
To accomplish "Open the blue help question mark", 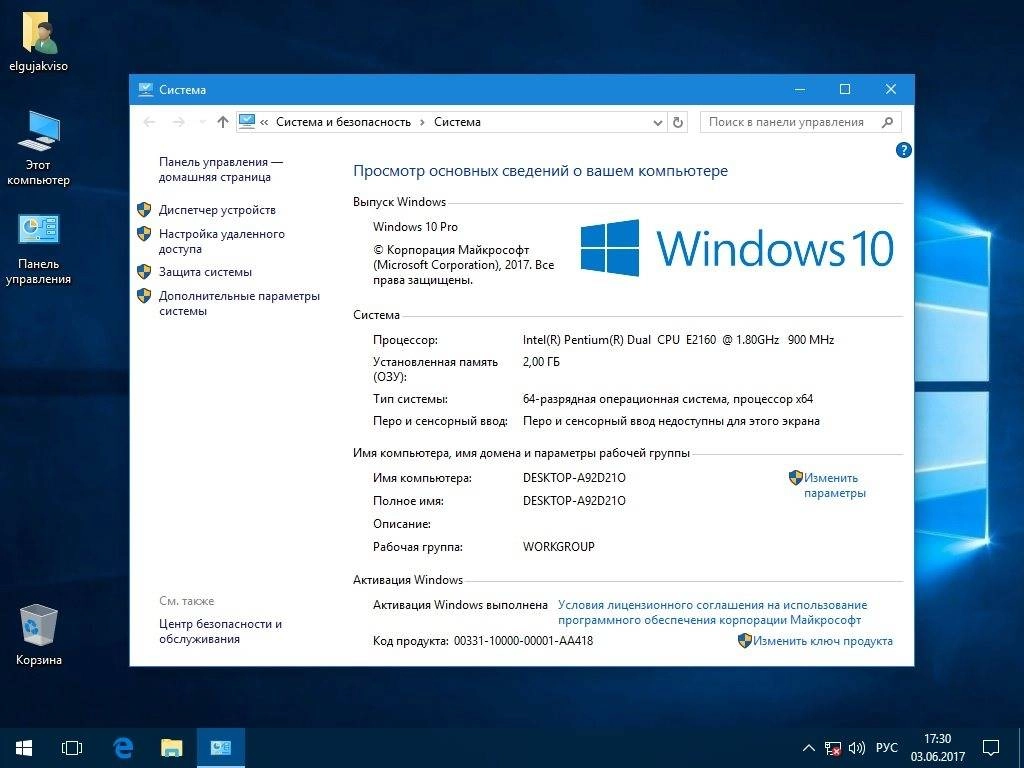I will click(903, 150).
